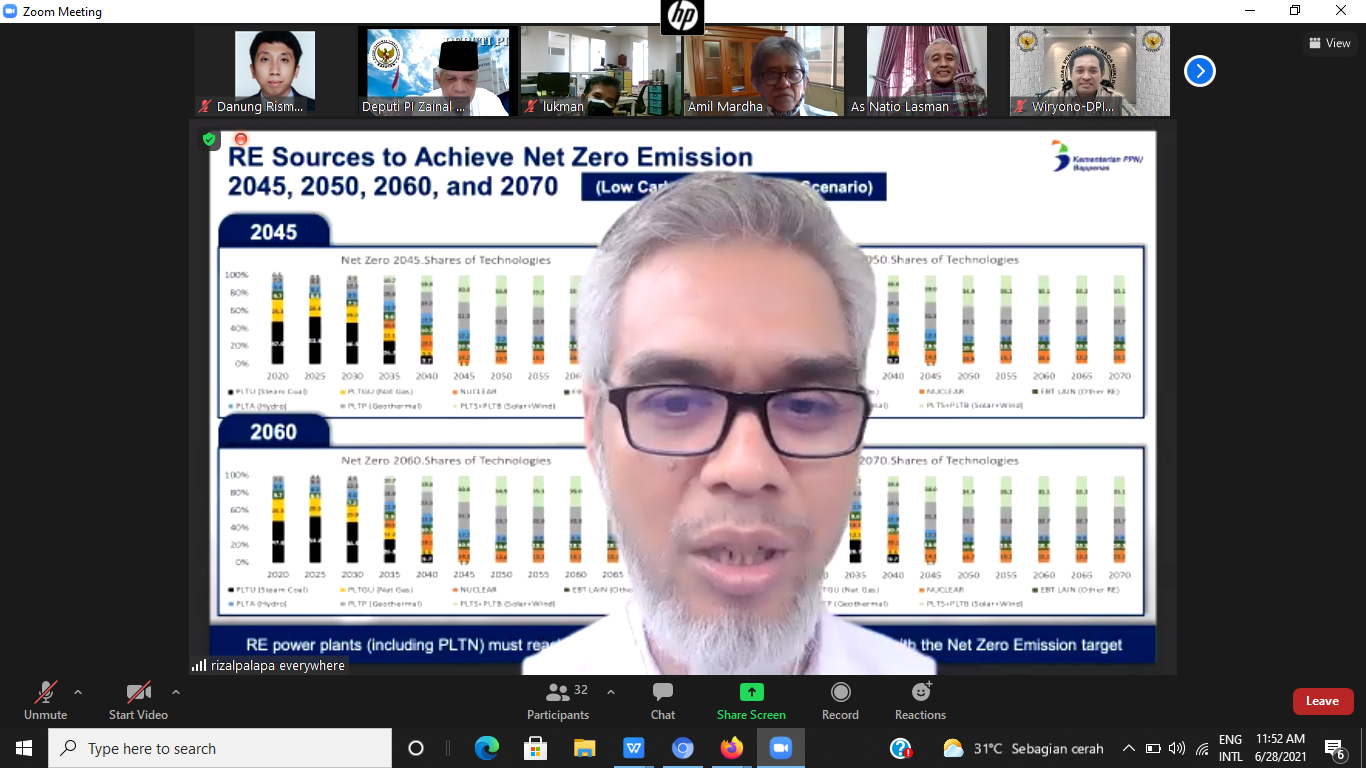Click the 2045 label on the slide
1366x768 pixels.
point(273,232)
